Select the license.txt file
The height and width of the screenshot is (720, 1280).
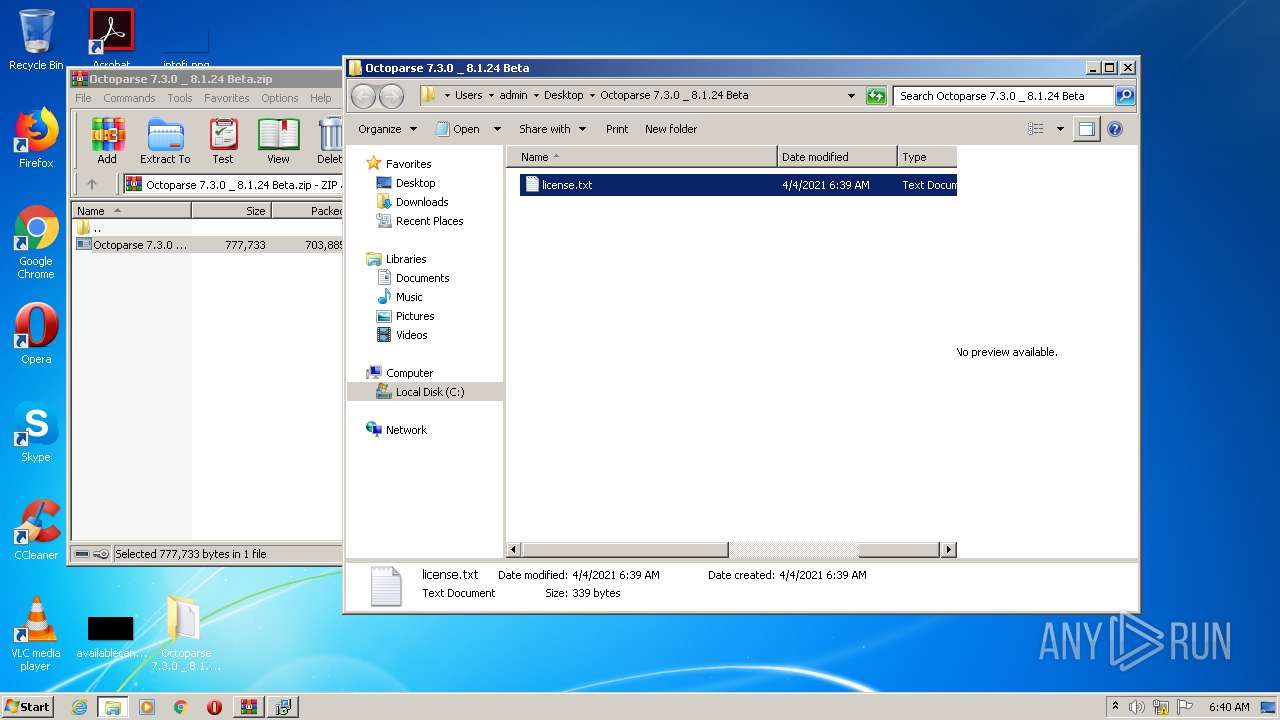click(738, 185)
